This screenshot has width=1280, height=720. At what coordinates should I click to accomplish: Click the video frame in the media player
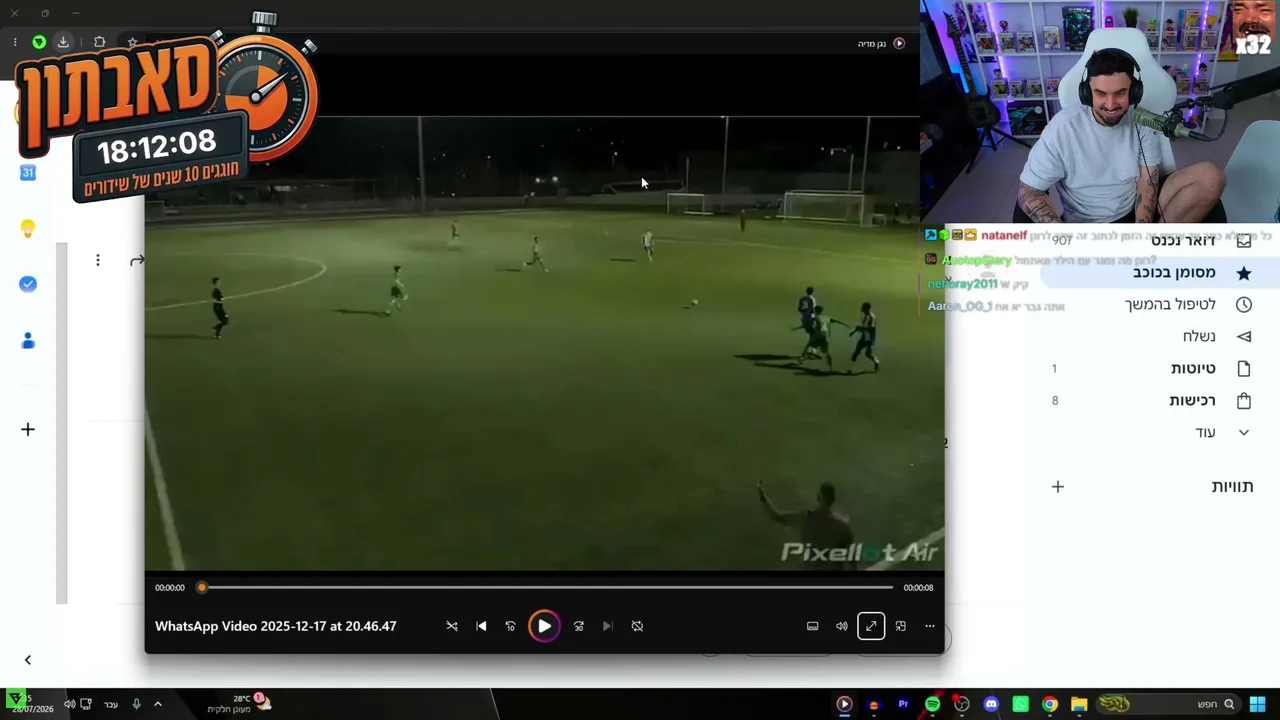tap(544, 343)
